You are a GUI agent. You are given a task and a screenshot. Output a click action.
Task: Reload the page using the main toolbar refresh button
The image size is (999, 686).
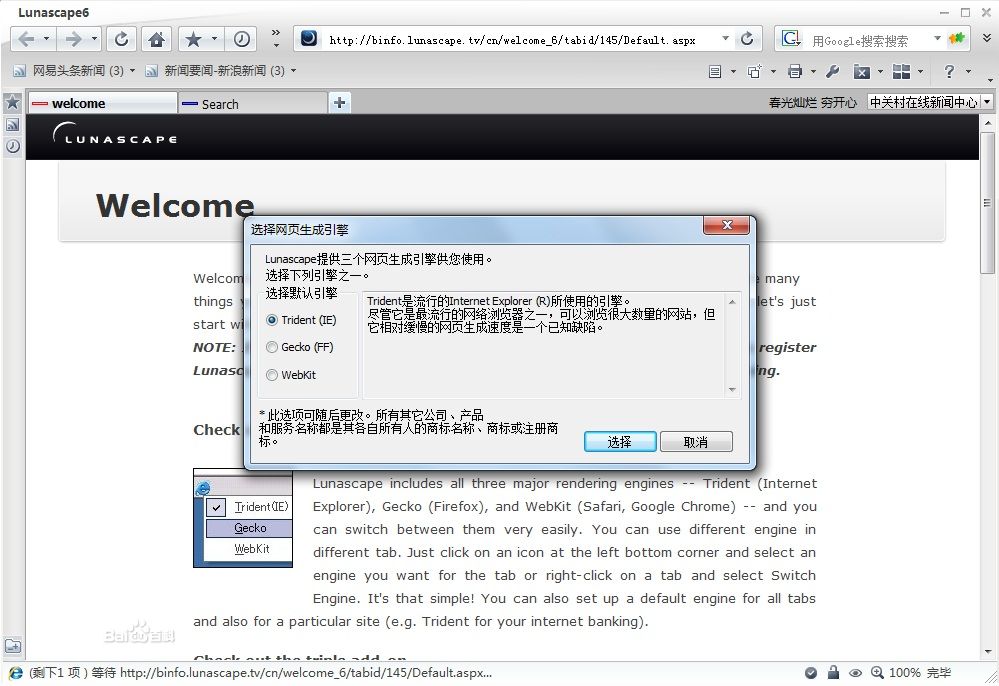tap(121, 39)
